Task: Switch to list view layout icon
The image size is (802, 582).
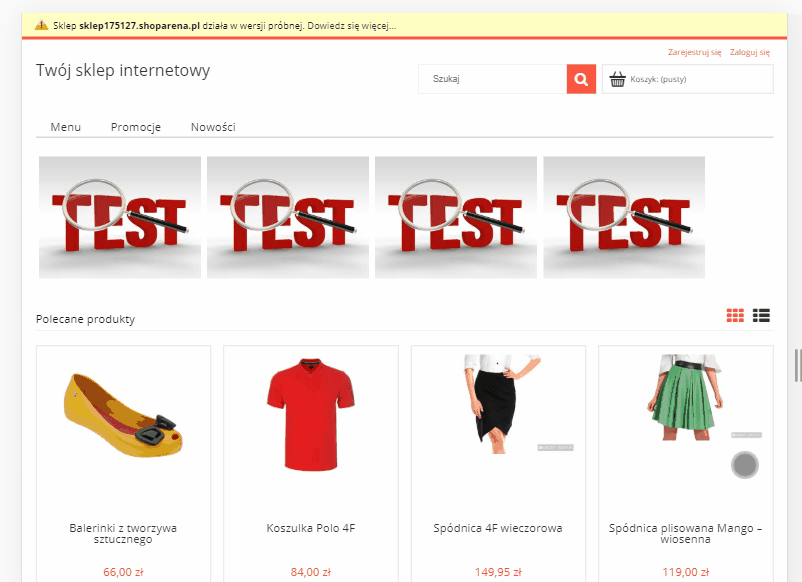Action: pyautogui.click(x=761, y=316)
